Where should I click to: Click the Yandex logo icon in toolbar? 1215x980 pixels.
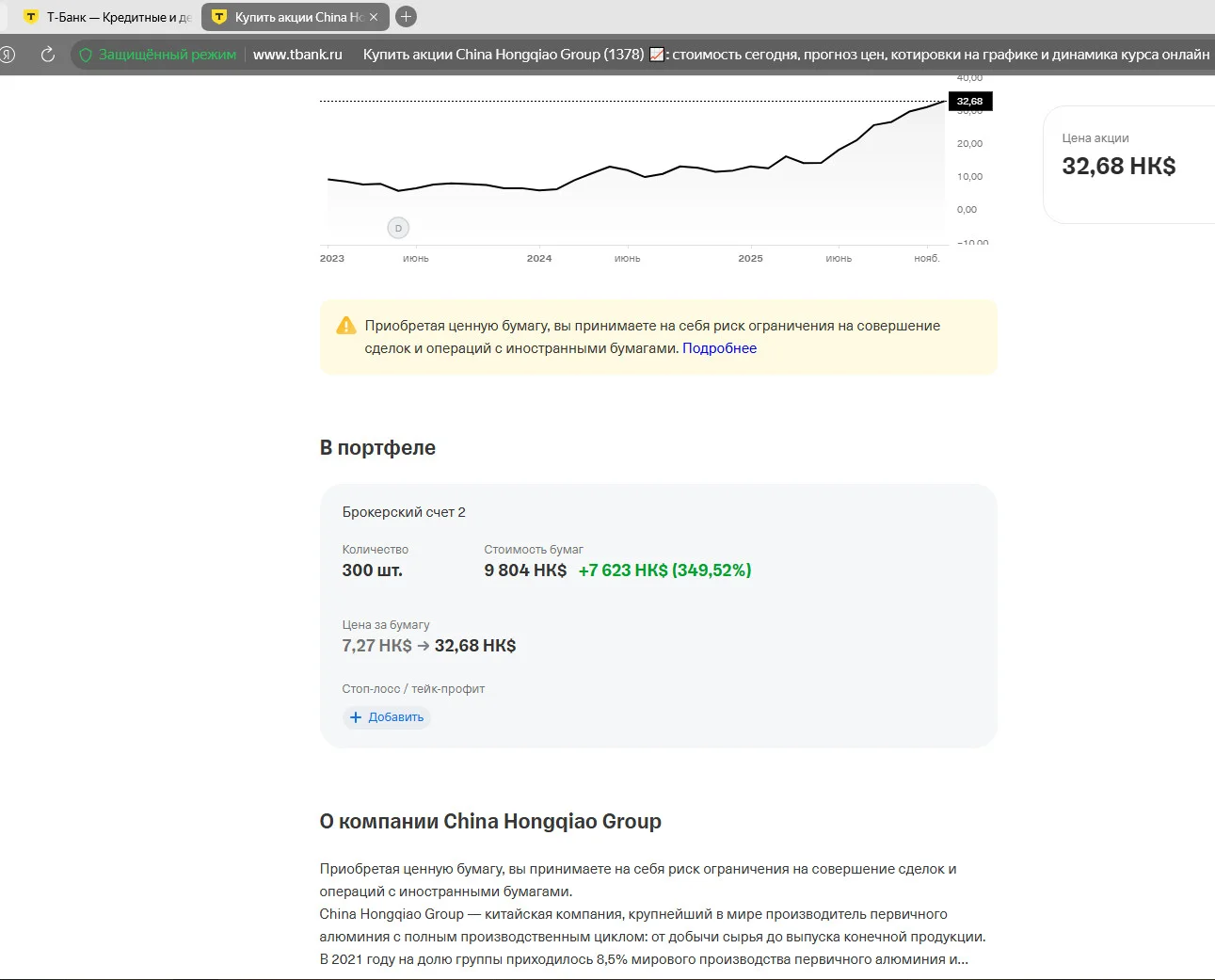8,55
